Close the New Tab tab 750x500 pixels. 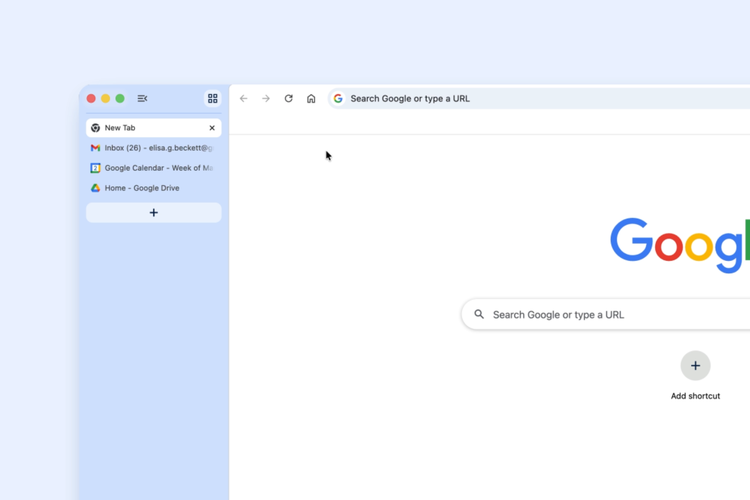[x=212, y=128]
